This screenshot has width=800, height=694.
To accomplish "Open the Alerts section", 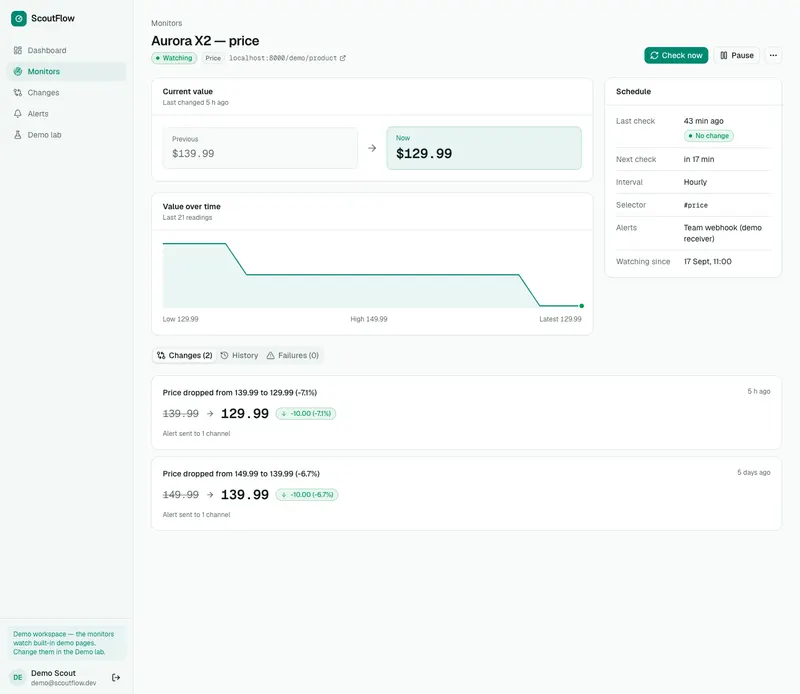I will [x=66, y=114].
